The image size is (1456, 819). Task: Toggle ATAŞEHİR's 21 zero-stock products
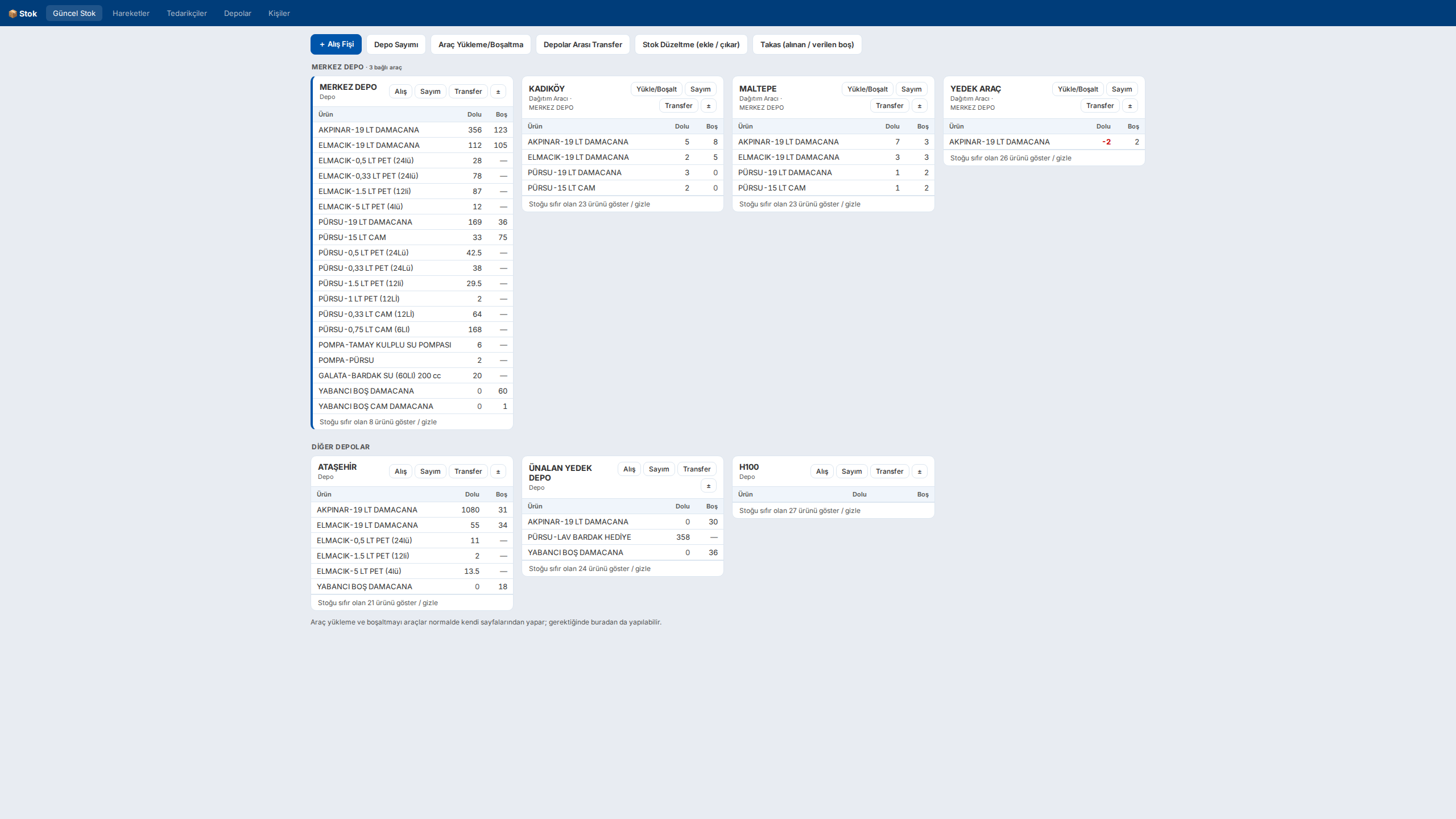378,603
